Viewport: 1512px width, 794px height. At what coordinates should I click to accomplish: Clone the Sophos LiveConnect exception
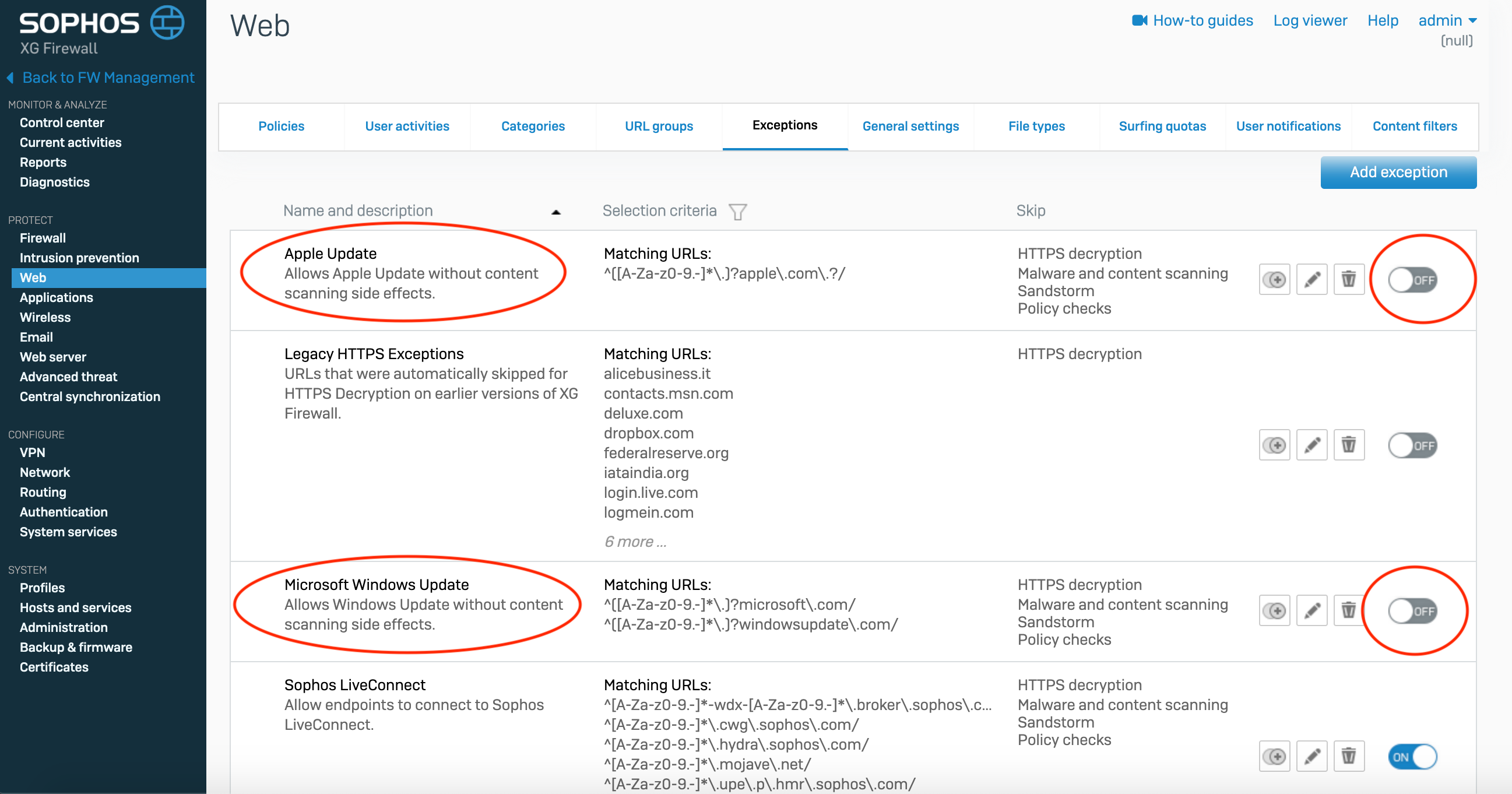tap(1274, 757)
